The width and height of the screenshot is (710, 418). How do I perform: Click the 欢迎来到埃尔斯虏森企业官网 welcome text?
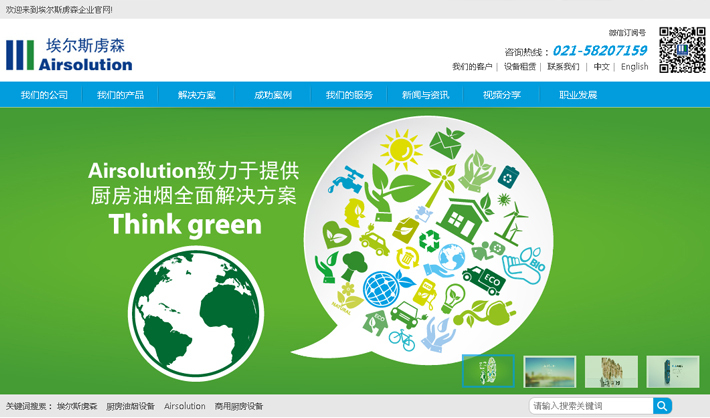click(x=59, y=10)
